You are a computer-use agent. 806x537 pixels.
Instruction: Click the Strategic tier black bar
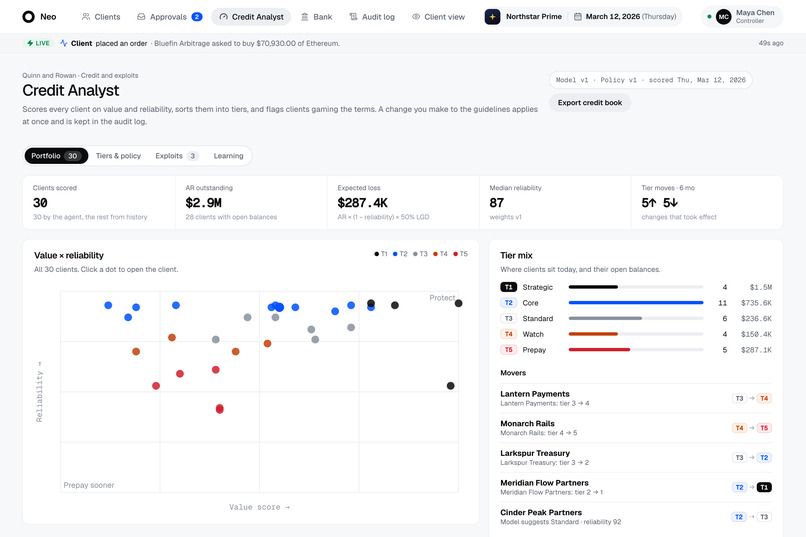pyautogui.click(x=593, y=287)
